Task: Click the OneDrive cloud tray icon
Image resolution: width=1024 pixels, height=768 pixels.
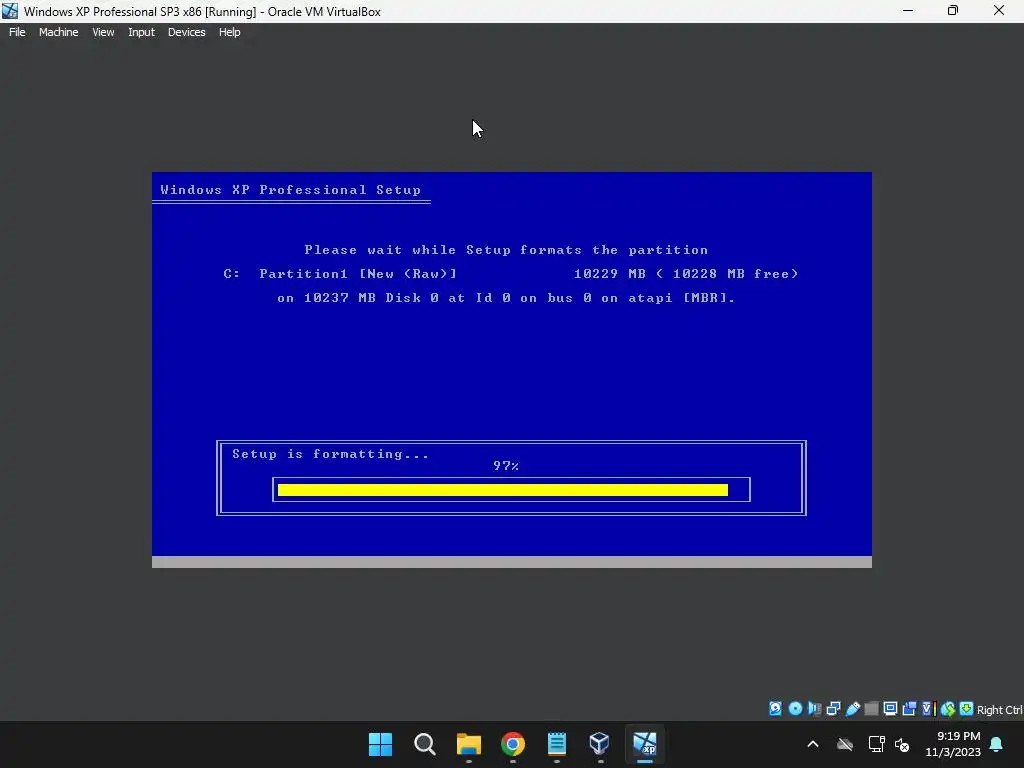Action: [845, 744]
